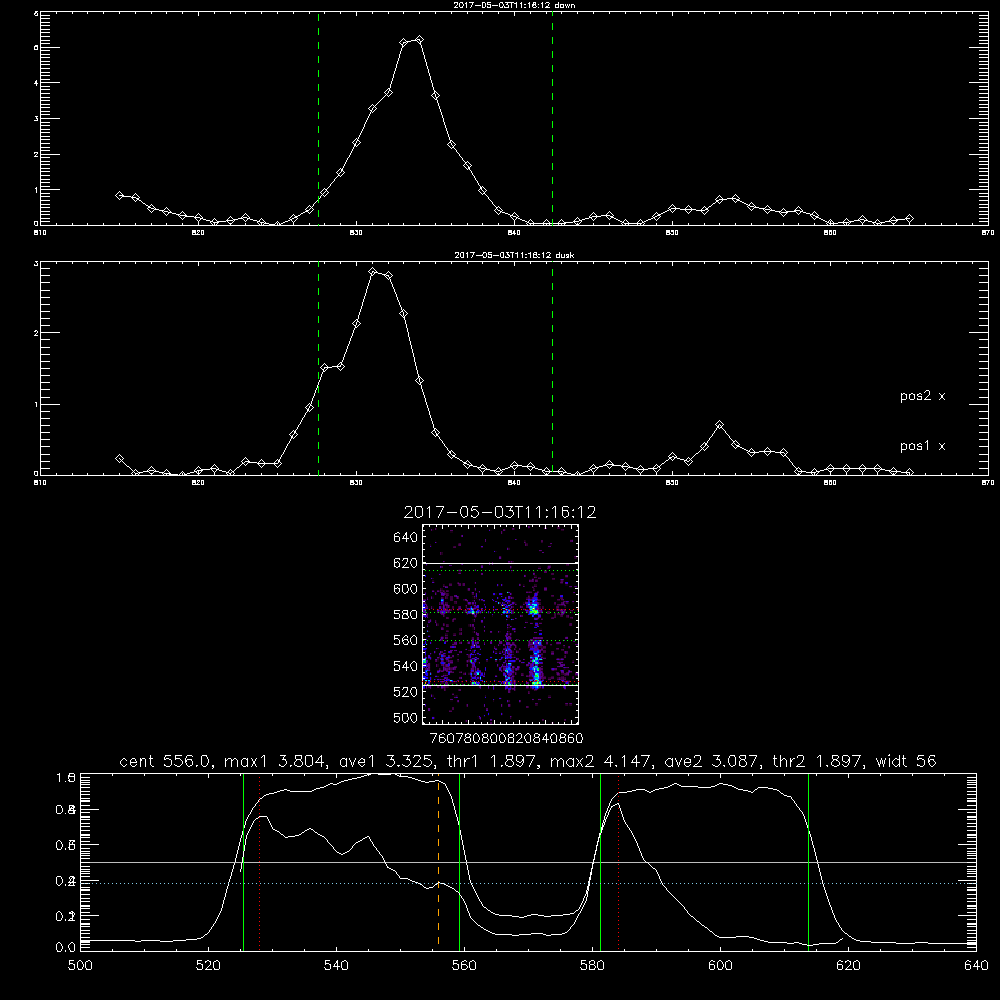Screen dimensions: 1000x1000
Task: Select the 'max2 4.147' value
Action: 600,761
